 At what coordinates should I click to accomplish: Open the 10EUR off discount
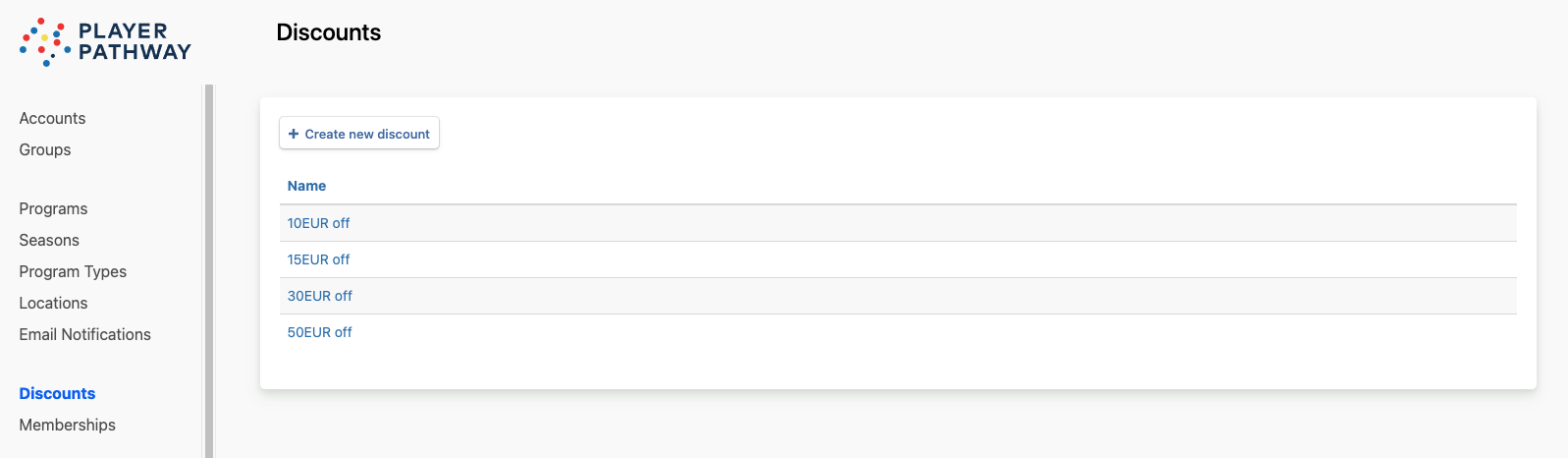point(318,223)
